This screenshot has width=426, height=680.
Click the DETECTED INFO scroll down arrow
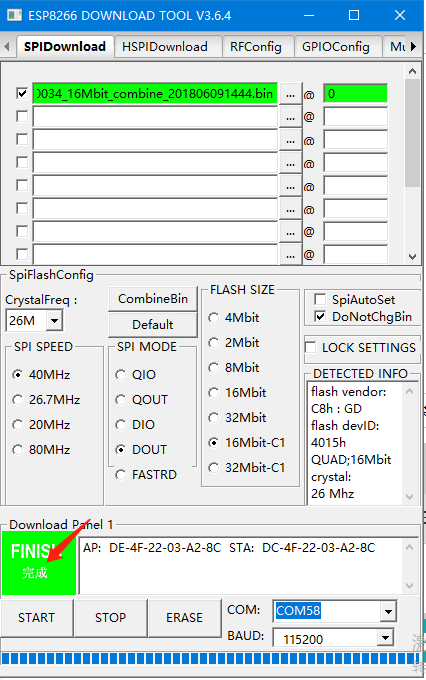click(409, 497)
